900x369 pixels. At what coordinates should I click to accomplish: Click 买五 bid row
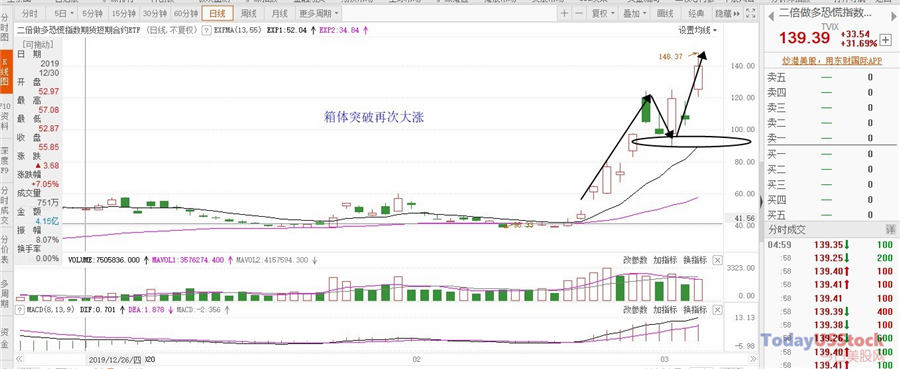click(x=832, y=215)
